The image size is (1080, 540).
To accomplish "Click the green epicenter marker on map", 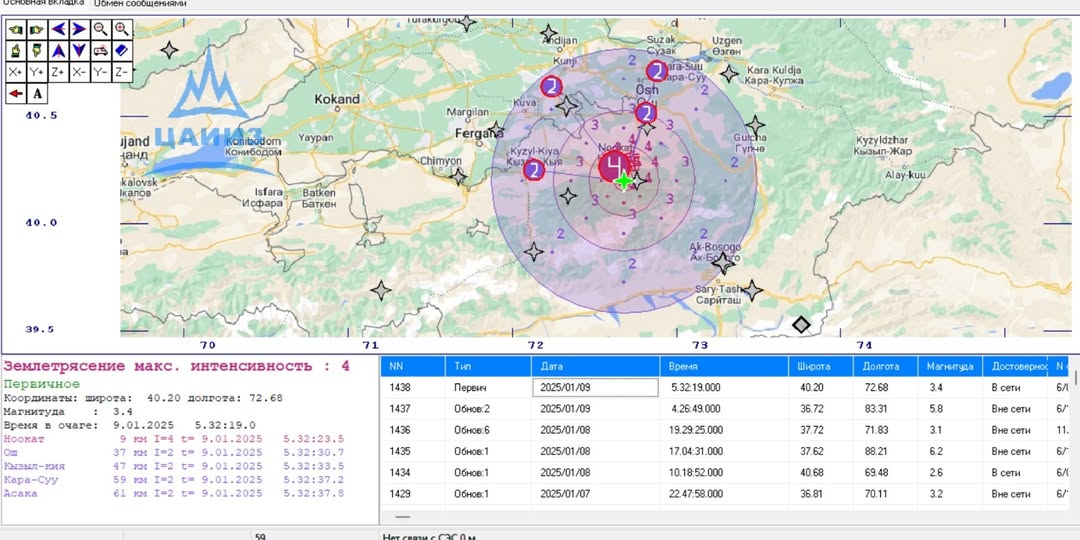I will click(624, 181).
